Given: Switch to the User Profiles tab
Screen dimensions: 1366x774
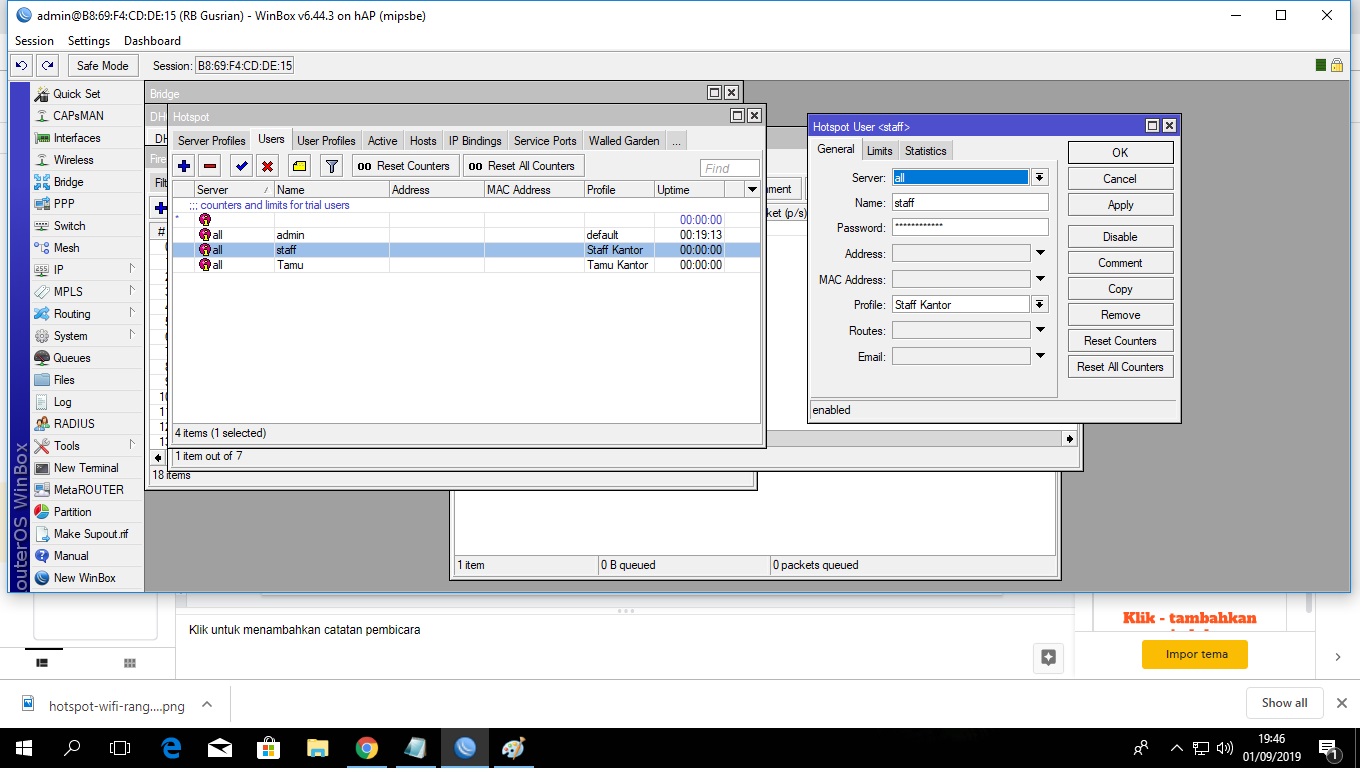Looking at the screenshot, I should pyautogui.click(x=326, y=141).
